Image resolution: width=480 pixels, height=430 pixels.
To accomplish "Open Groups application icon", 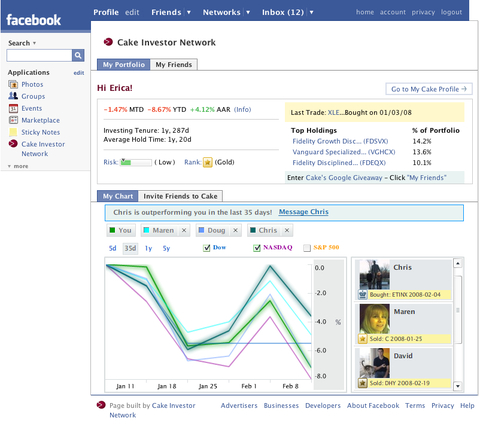I will 13,96.
